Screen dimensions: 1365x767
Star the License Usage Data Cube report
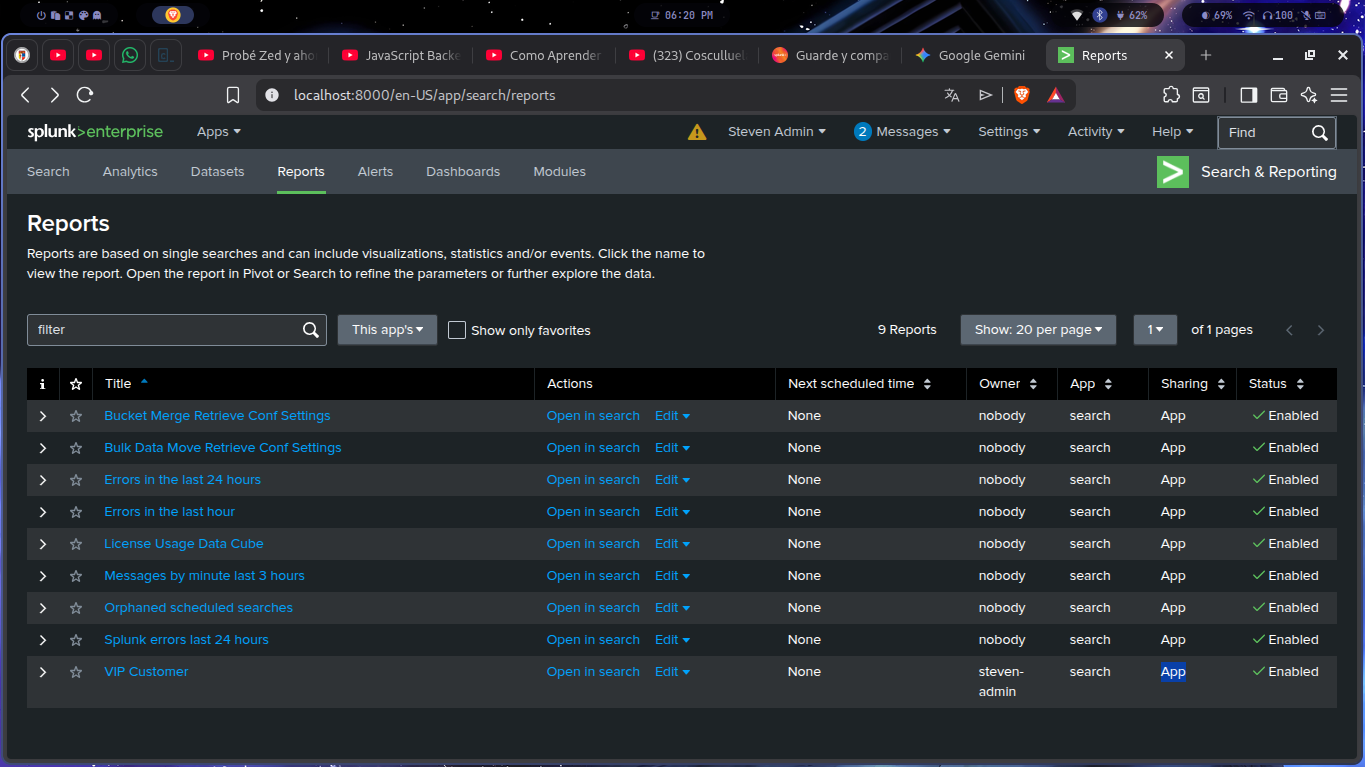(x=76, y=544)
